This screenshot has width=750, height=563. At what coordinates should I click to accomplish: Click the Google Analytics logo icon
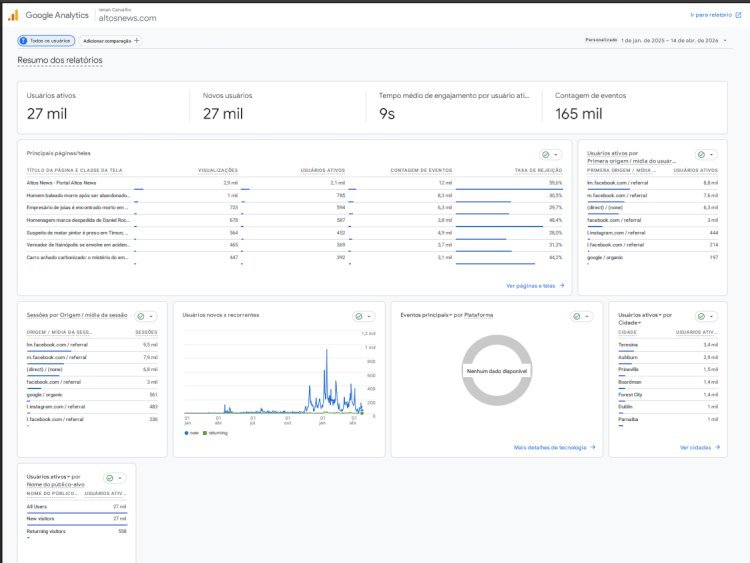(14, 15)
